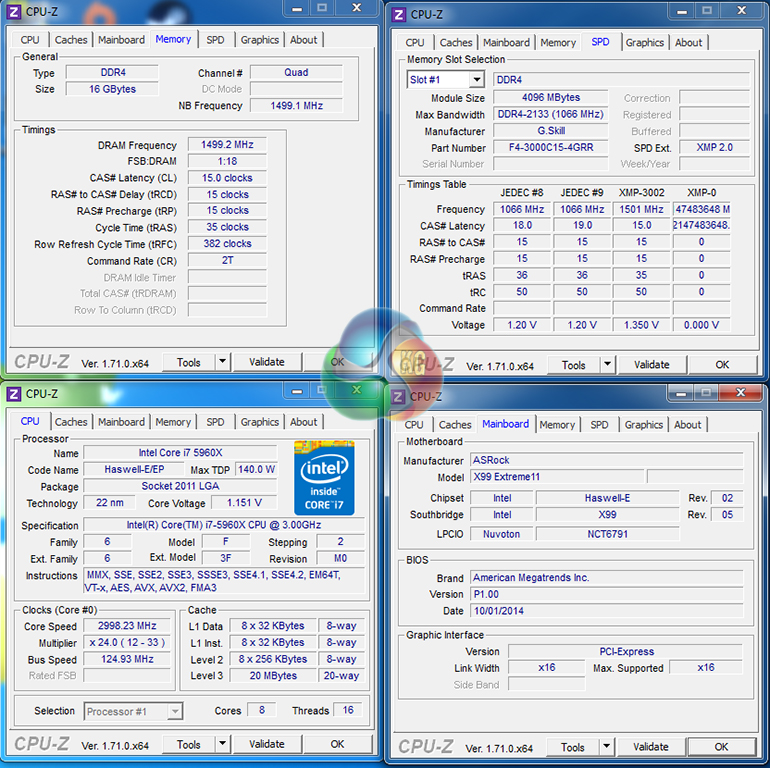Click Validate button in Mainboard window
Image resolution: width=770 pixels, height=768 pixels.
[651, 747]
